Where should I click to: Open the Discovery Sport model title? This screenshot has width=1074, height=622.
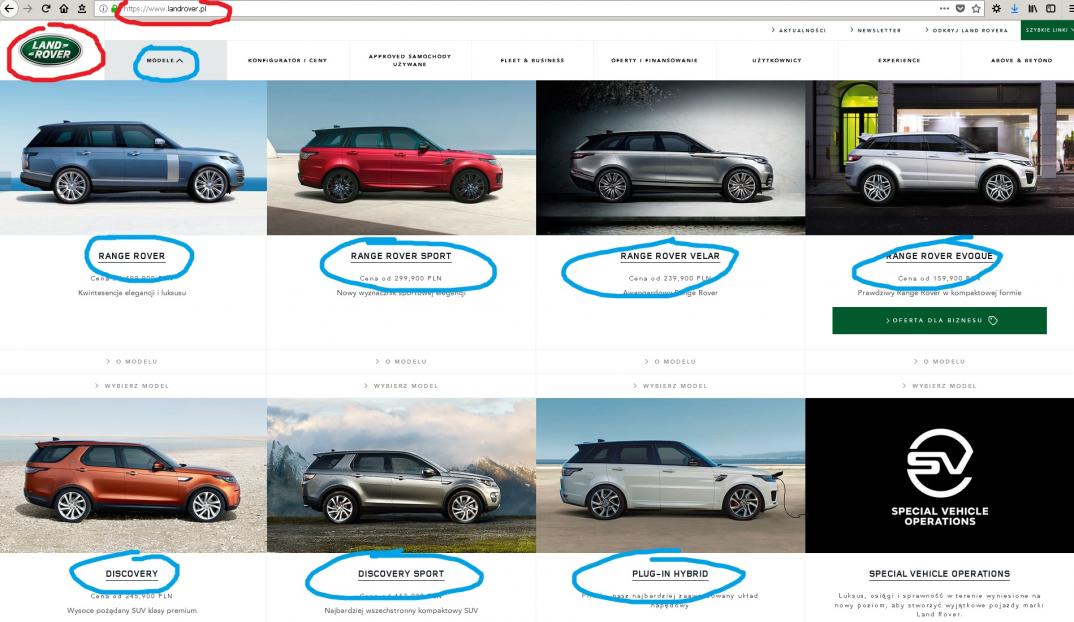click(x=401, y=574)
